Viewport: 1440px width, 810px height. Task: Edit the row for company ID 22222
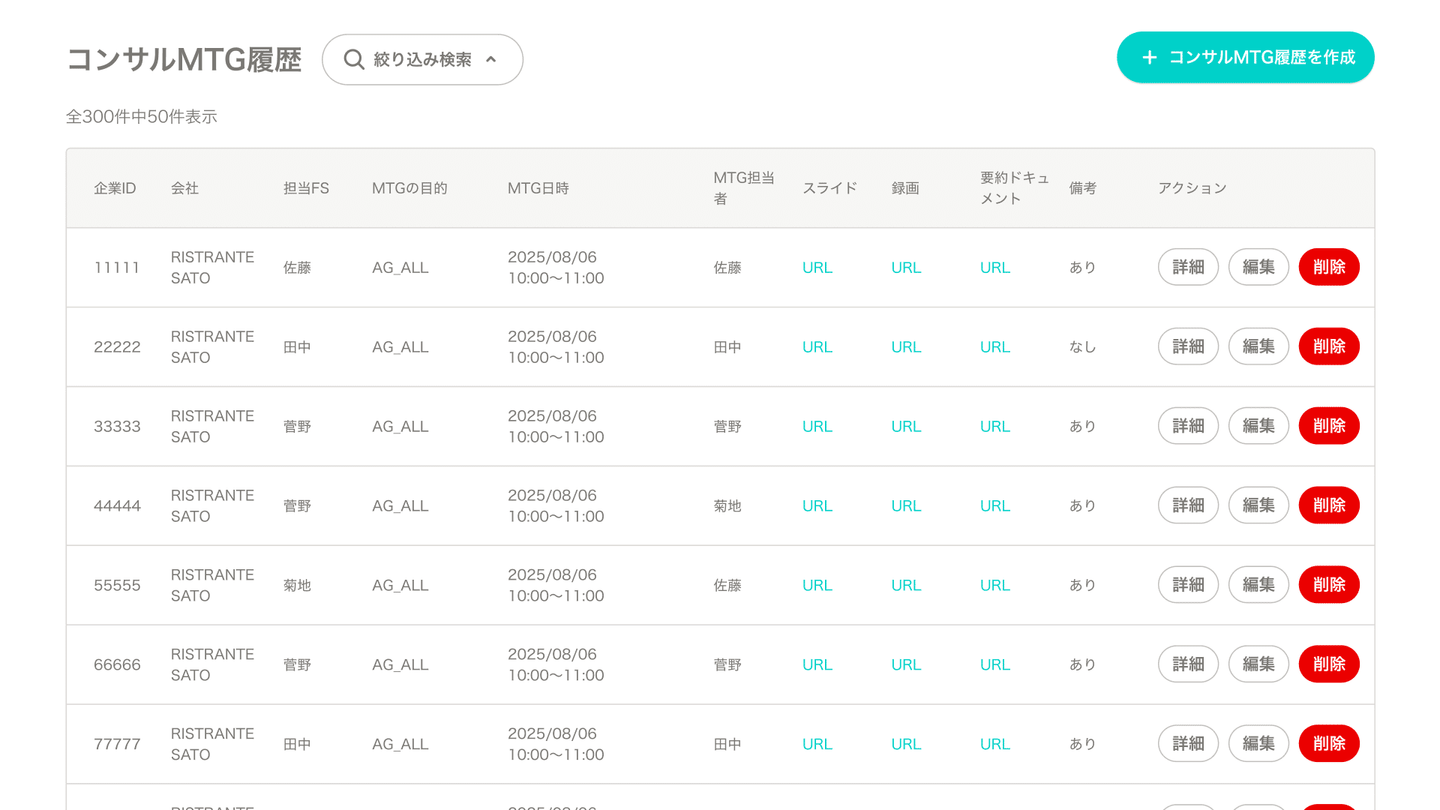coord(1258,347)
